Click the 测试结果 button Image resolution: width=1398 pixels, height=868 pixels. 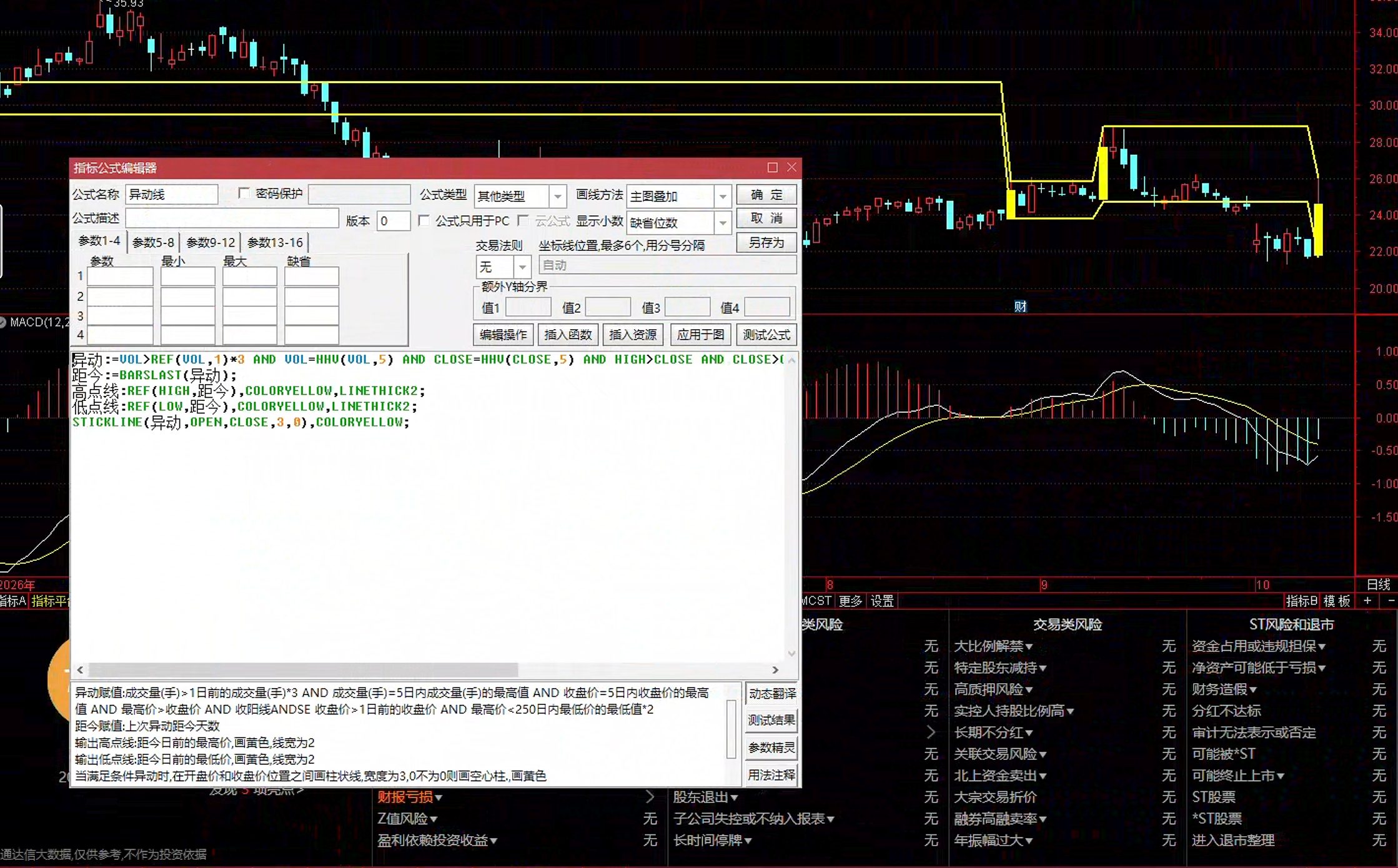coord(772,721)
